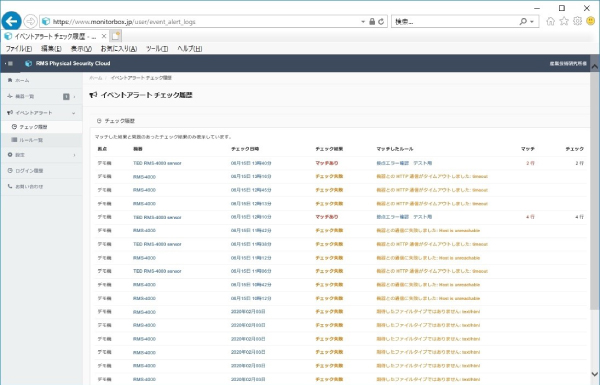Click the マッチしたルール column header

[395, 149]
